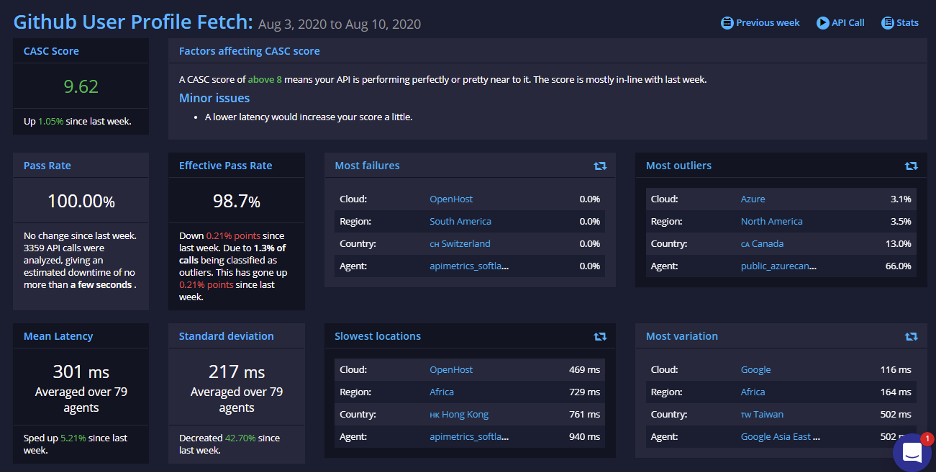936x472 pixels.
Task: Open the chat support bubble
Action: (913, 453)
